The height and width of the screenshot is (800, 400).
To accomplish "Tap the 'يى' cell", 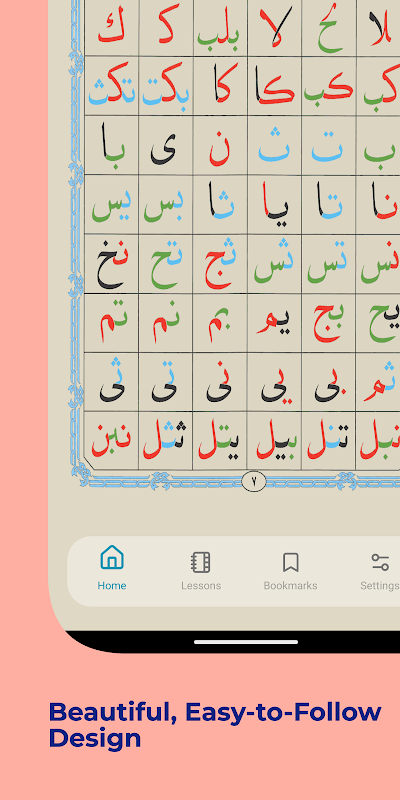I will coord(274,382).
